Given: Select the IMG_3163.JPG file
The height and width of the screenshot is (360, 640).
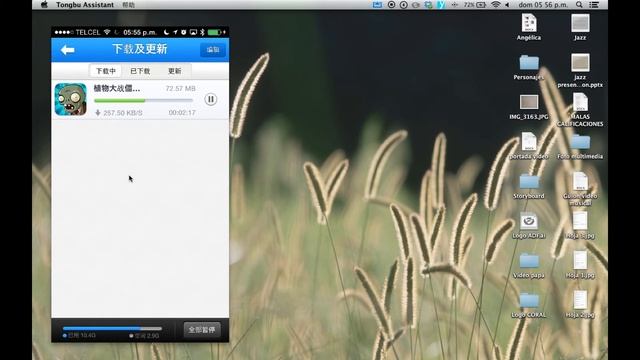Looking at the screenshot, I should pyautogui.click(x=529, y=107).
